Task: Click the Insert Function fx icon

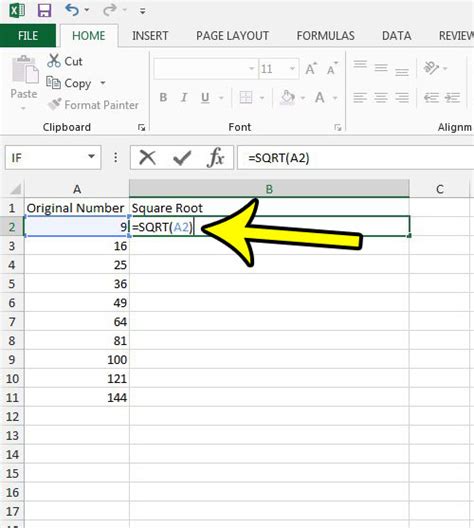Action: pyautogui.click(x=215, y=157)
